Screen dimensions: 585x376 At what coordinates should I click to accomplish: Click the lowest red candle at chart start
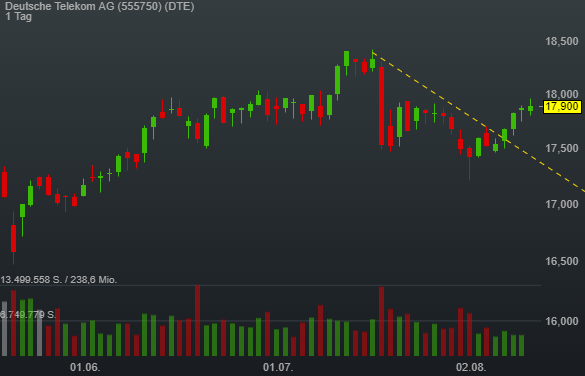click(x=13, y=238)
